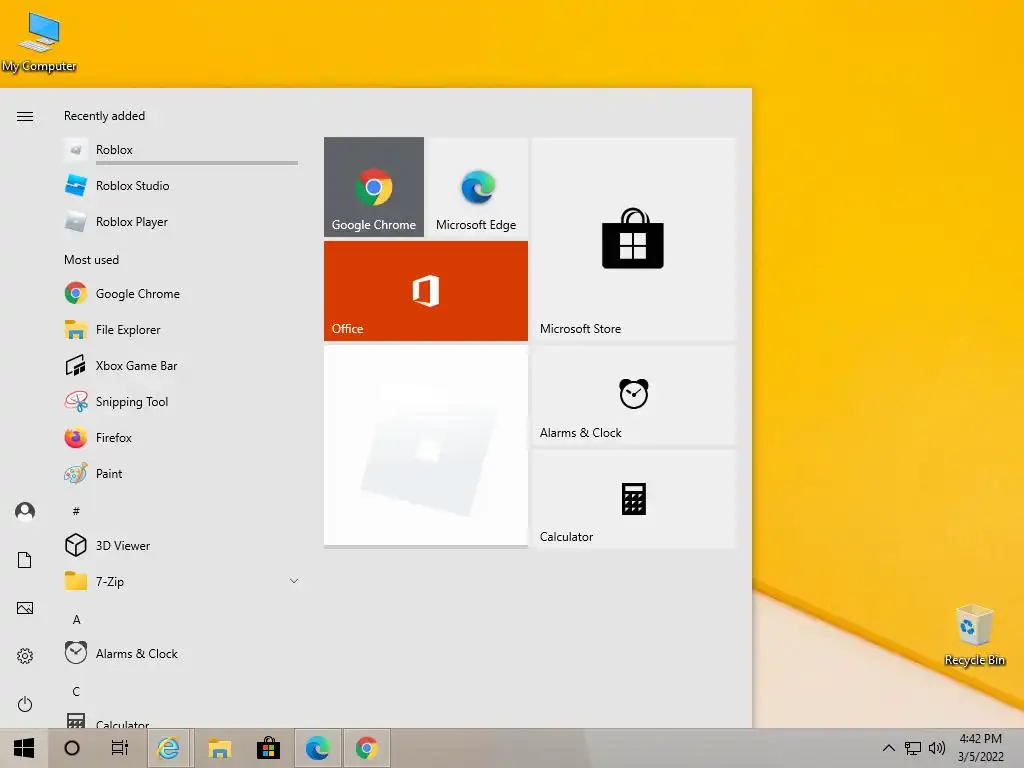Click the blank Roblox tile
Viewport: 1024px width, 768px height.
point(426,447)
